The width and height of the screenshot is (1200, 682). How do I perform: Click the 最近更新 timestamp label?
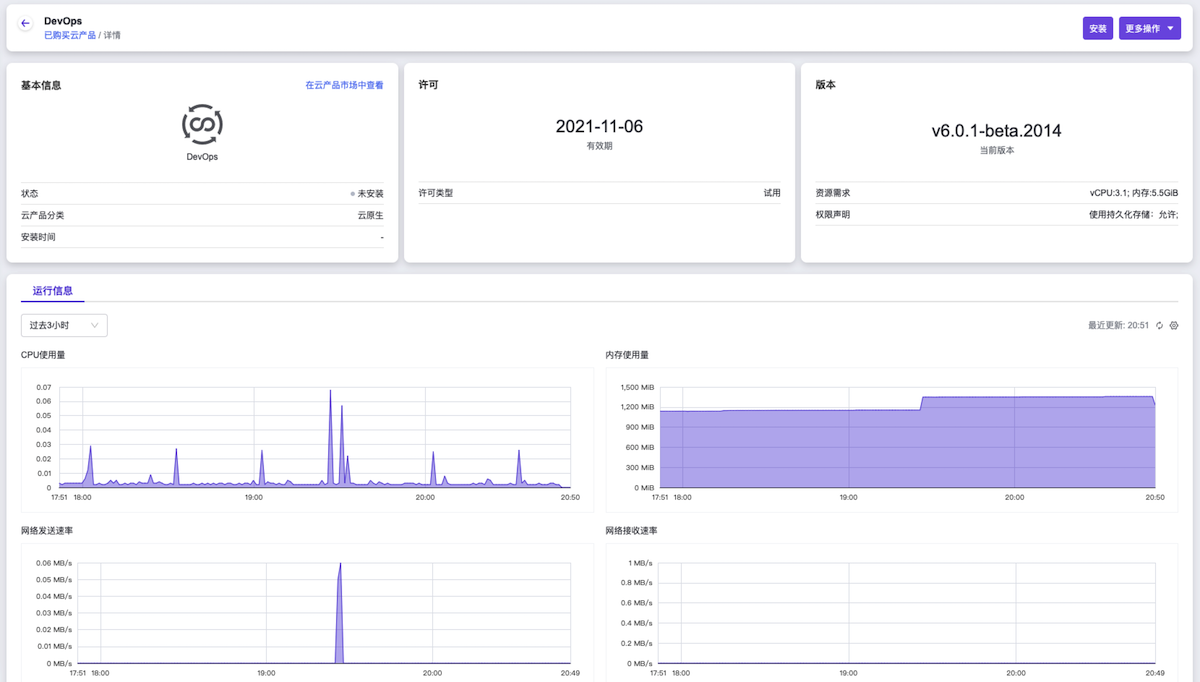tap(1118, 326)
